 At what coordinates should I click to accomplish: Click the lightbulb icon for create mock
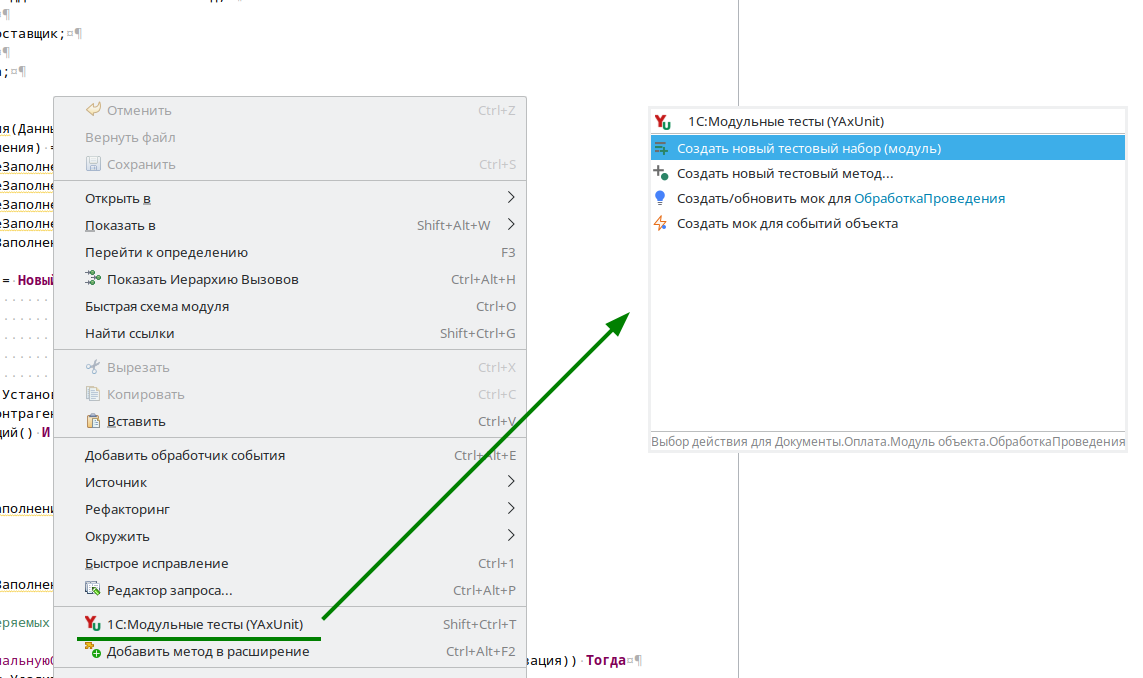click(x=660, y=198)
